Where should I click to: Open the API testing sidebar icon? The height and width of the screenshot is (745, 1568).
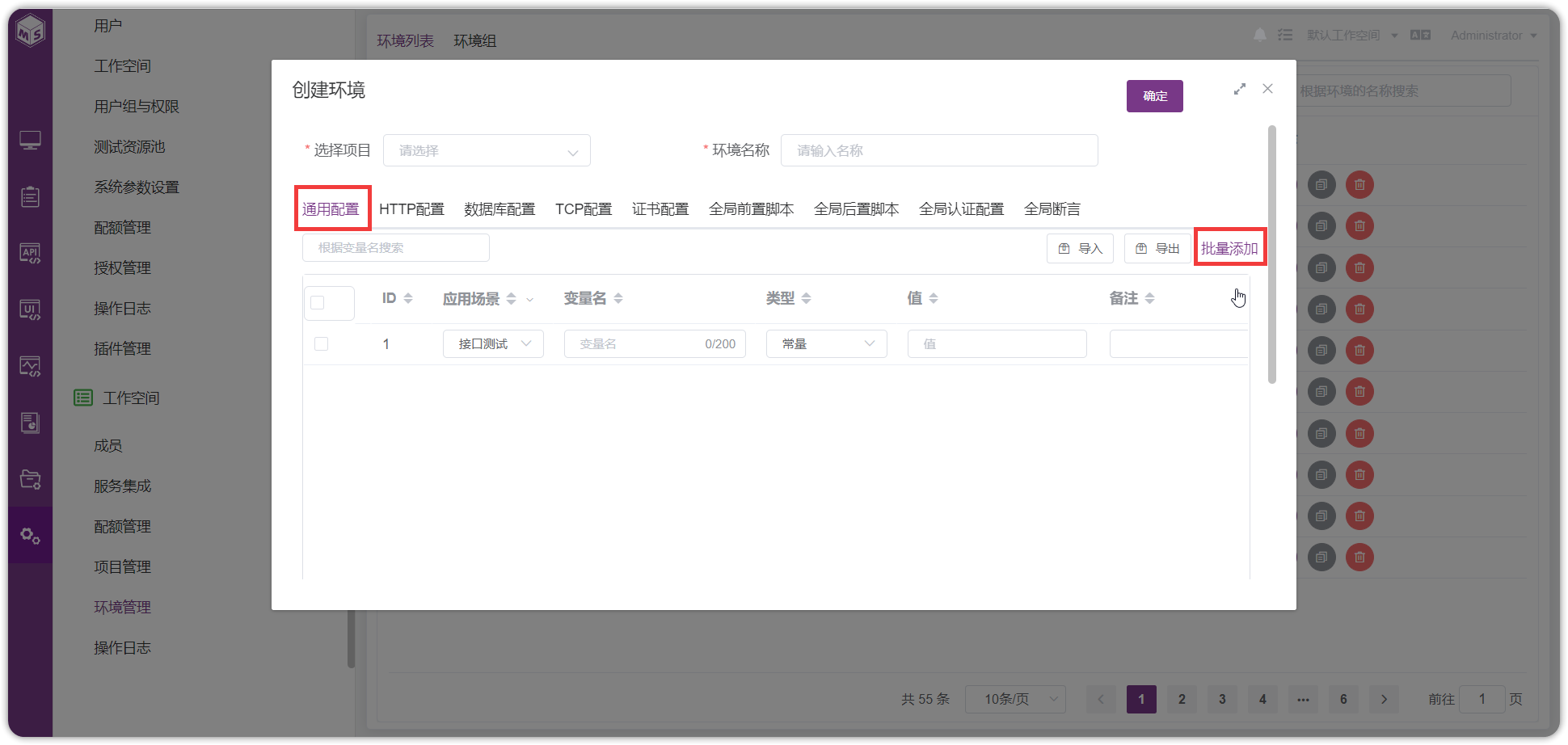30,253
